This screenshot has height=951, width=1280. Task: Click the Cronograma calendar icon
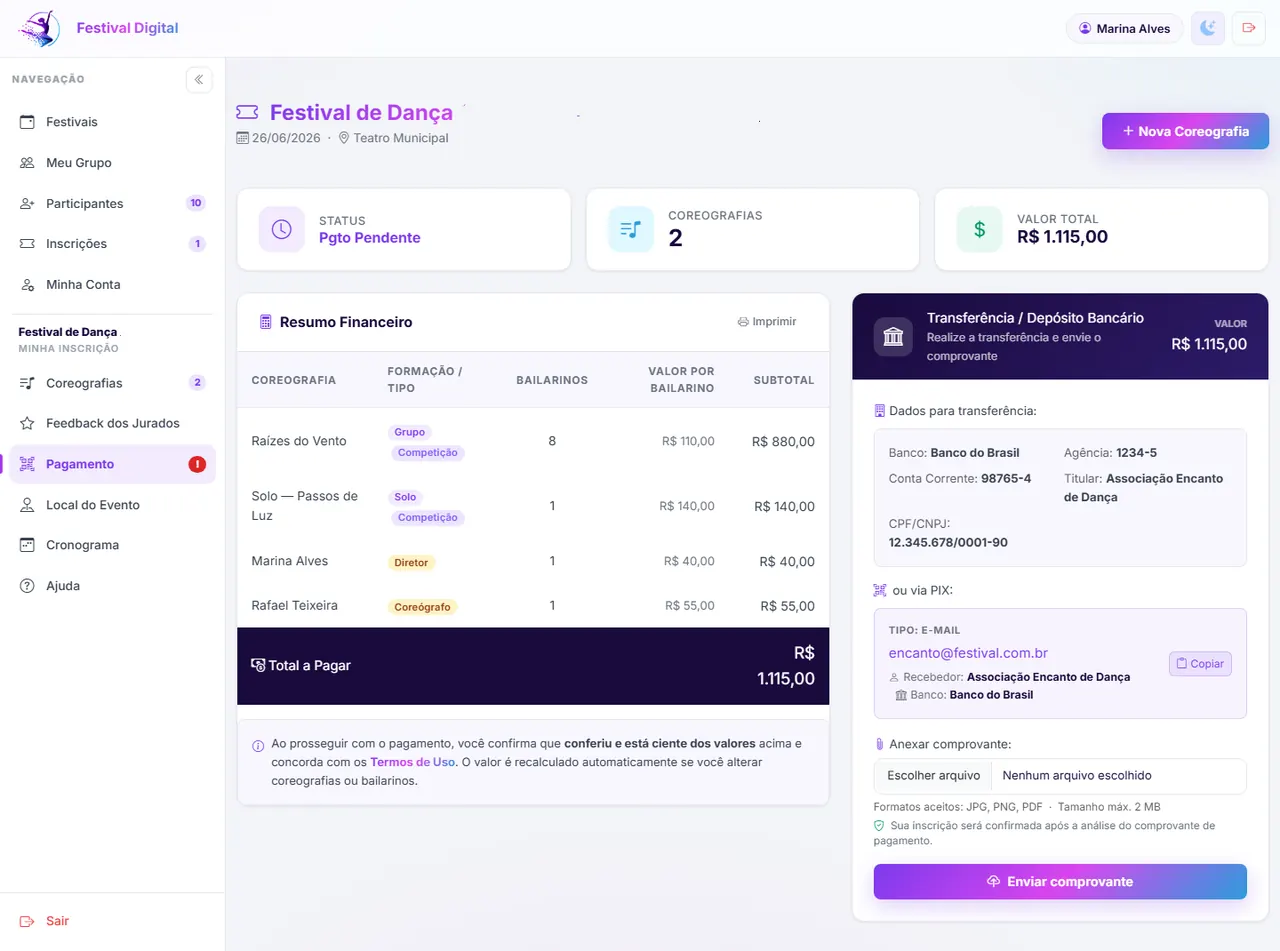(x=27, y=545)
